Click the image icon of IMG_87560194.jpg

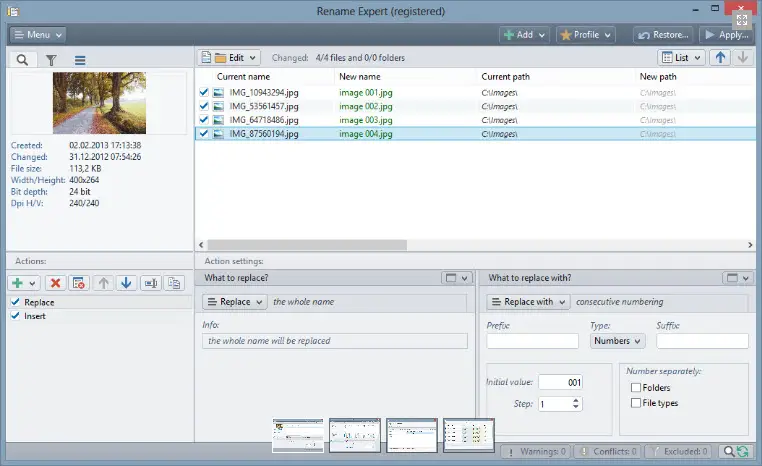click(x=219, y=134)
